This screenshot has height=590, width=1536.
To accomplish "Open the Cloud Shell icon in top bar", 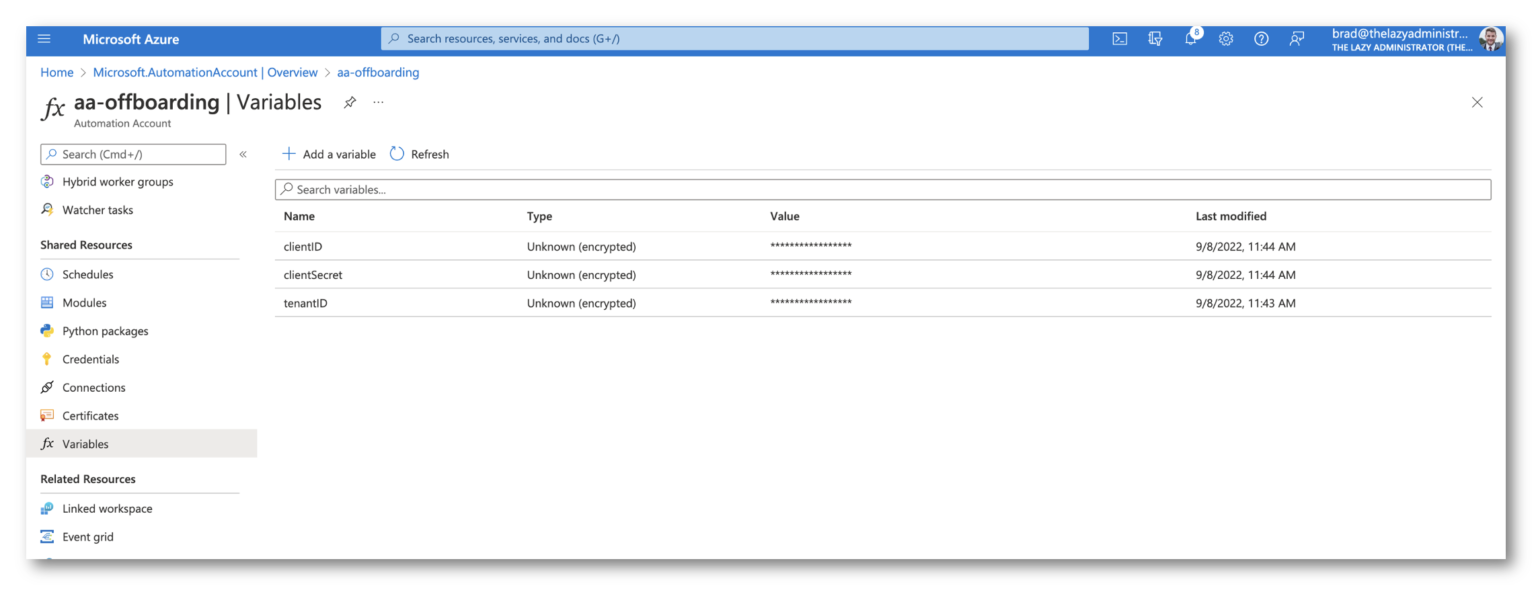I will point(1120,39).
